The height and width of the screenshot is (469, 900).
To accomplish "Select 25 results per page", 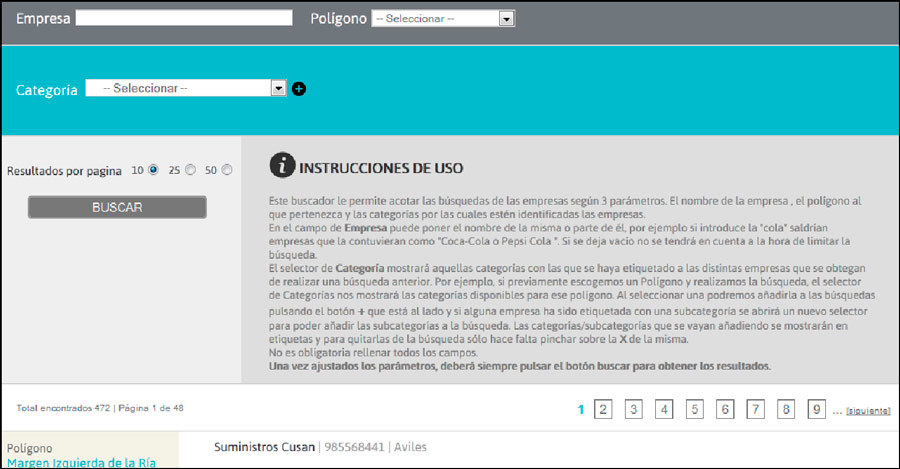I will click(191, 170).
